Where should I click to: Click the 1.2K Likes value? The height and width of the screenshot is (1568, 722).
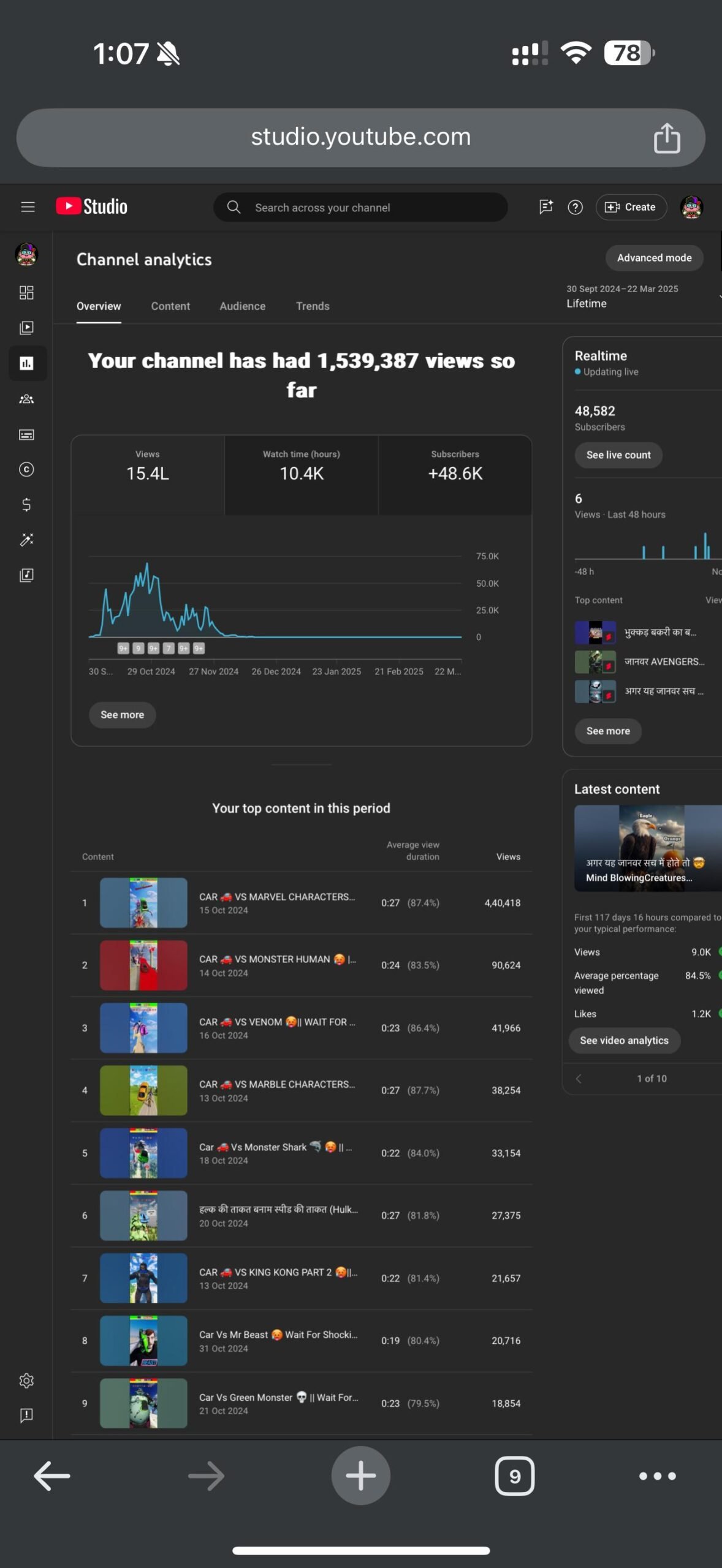click(701, 1014)
